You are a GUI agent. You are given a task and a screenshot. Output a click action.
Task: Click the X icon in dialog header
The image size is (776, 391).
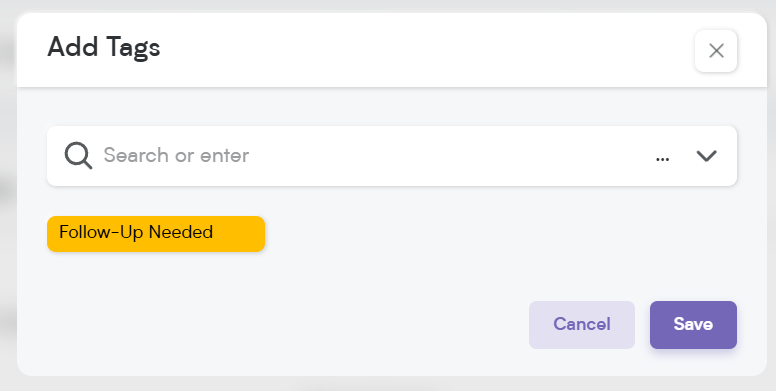coord(716,51)
